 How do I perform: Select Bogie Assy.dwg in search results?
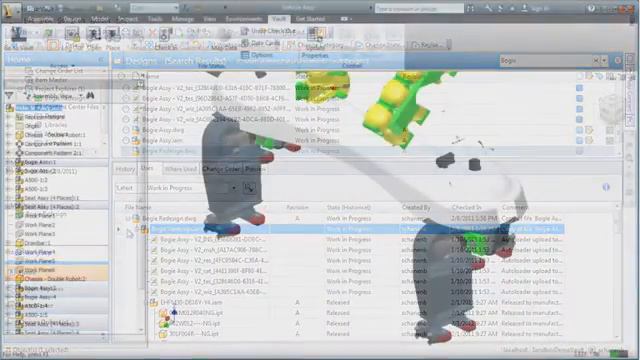163,130
